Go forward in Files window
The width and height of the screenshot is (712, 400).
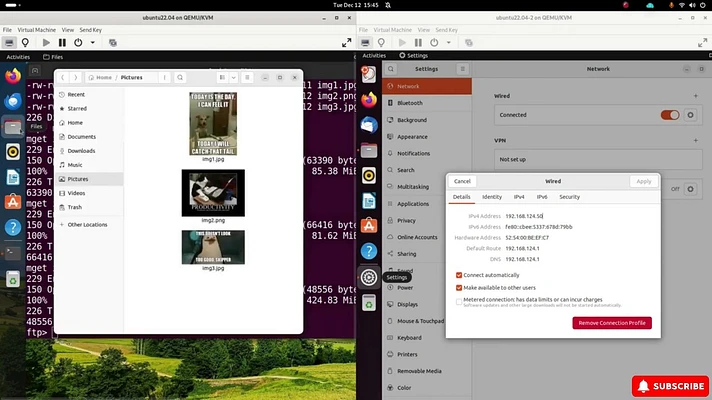tap(75, 78)
